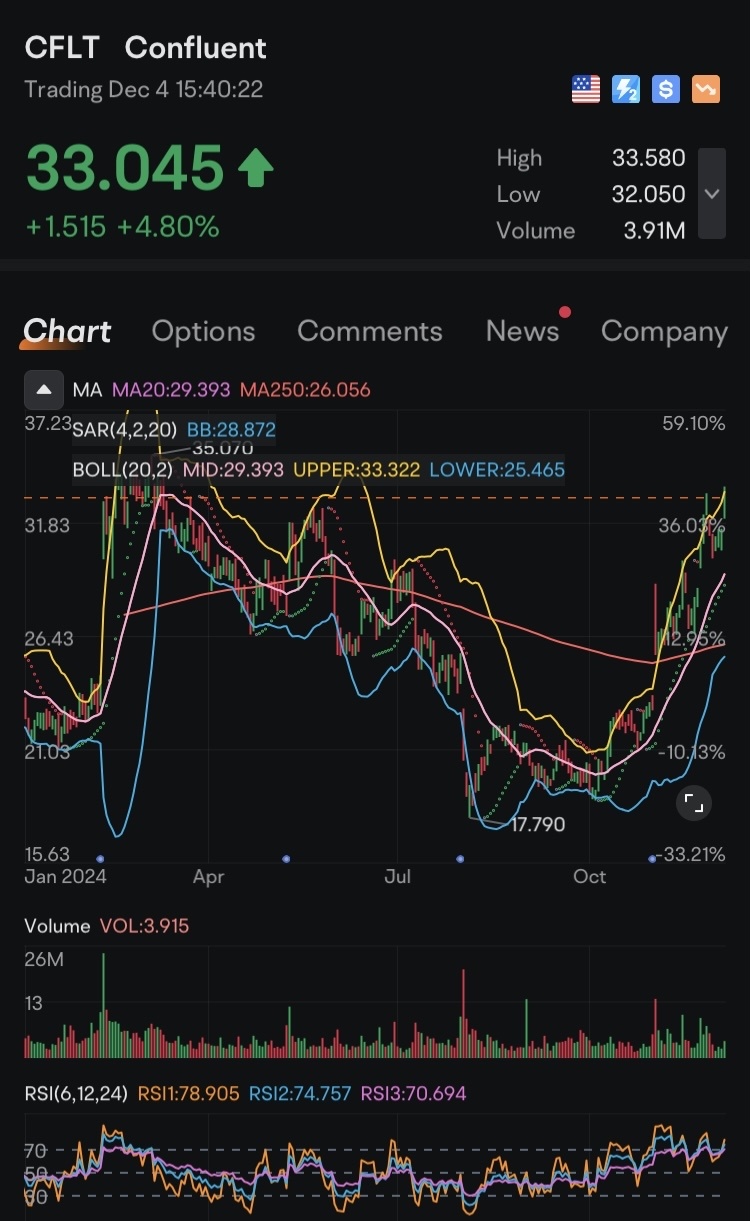Tap the blue dollar sign icon
The width and height of the screenshot is (750, 1221).
click(x=666, y=90)
